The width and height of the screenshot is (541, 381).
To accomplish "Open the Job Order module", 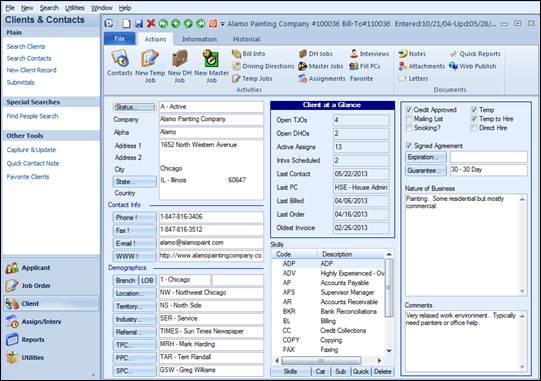I will click(x=51, y=286).
